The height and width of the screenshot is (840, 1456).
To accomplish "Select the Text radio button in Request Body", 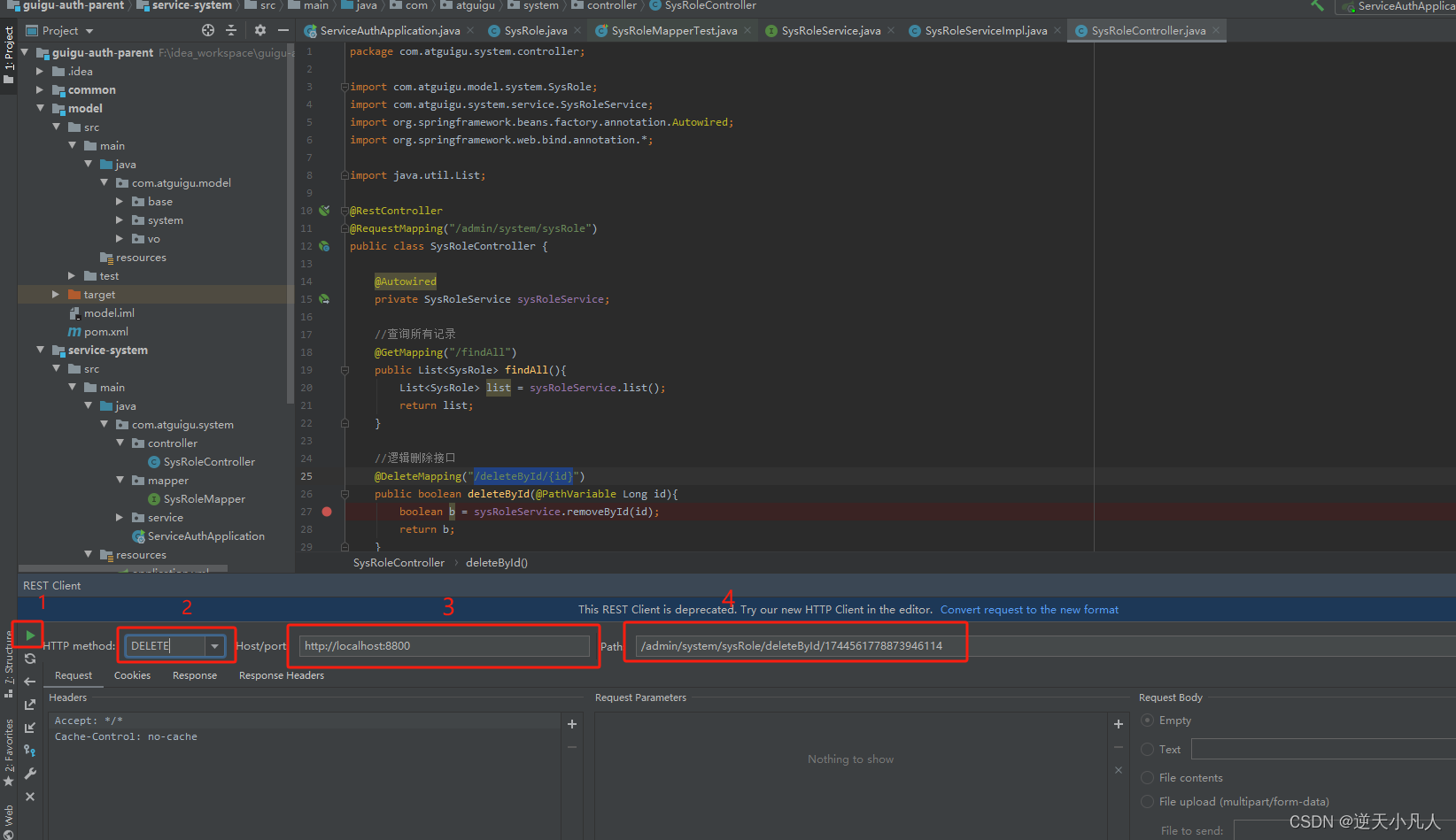I will [x=1147, y=749].
